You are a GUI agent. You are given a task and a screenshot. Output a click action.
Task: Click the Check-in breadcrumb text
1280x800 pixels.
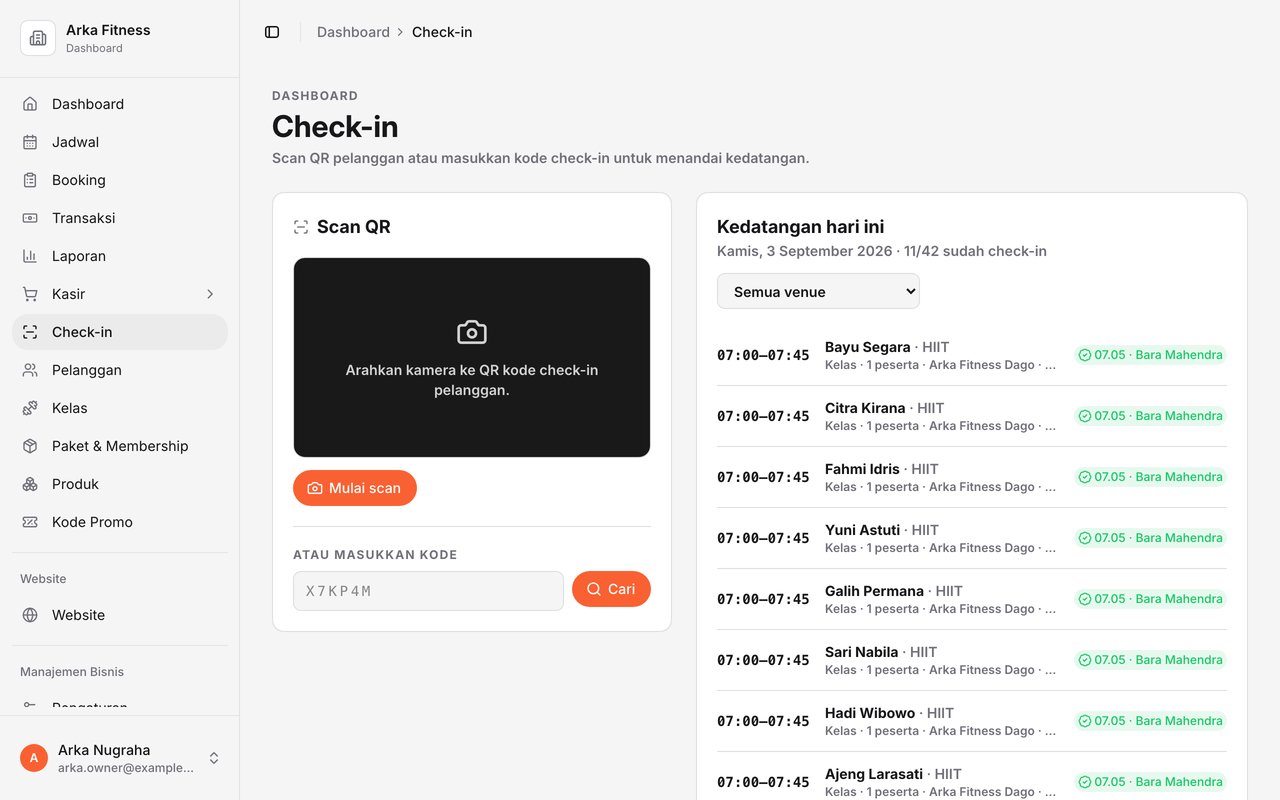coord(442,32)
